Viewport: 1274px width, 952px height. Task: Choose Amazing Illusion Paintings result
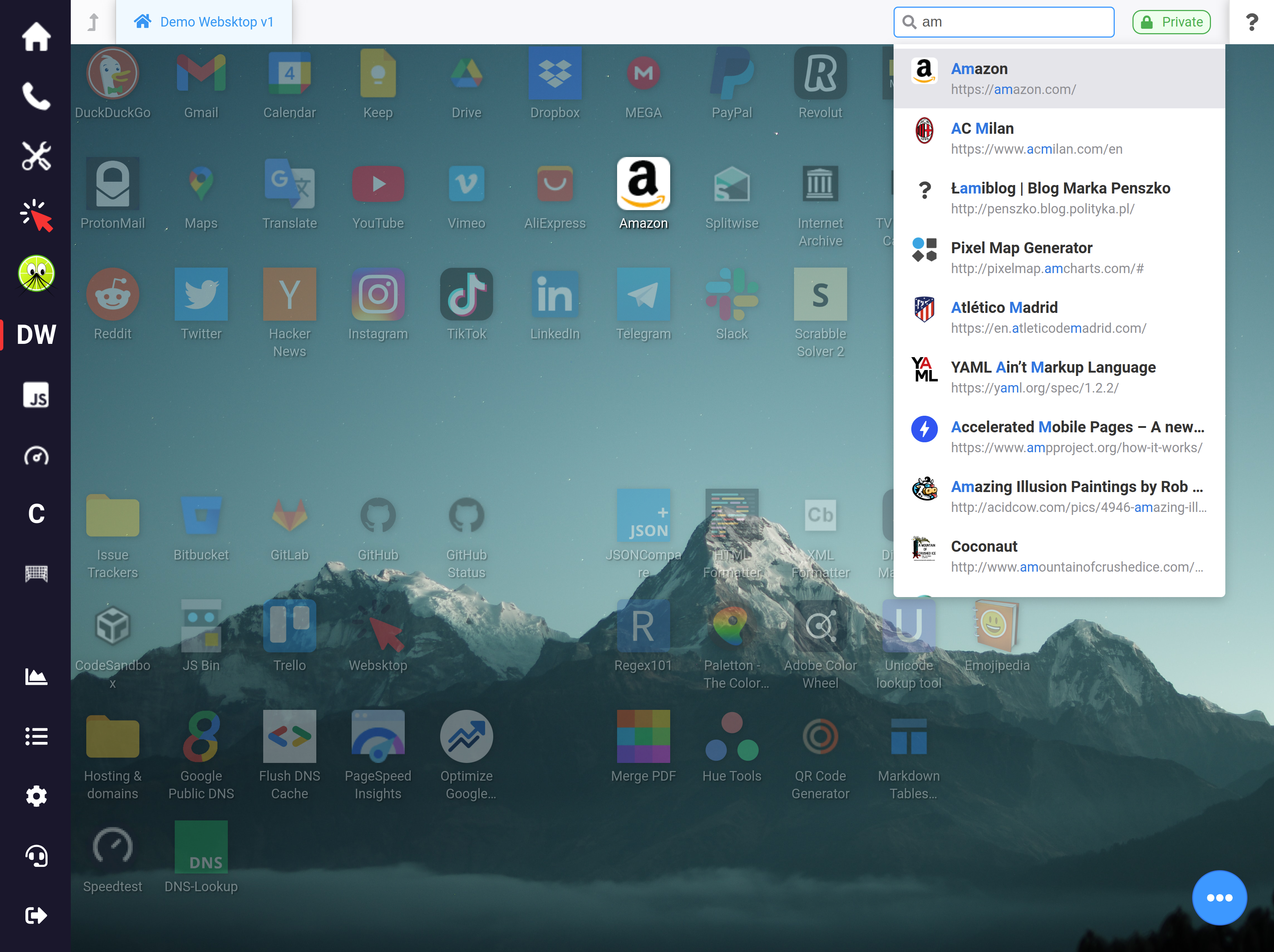pos(1059,496)
